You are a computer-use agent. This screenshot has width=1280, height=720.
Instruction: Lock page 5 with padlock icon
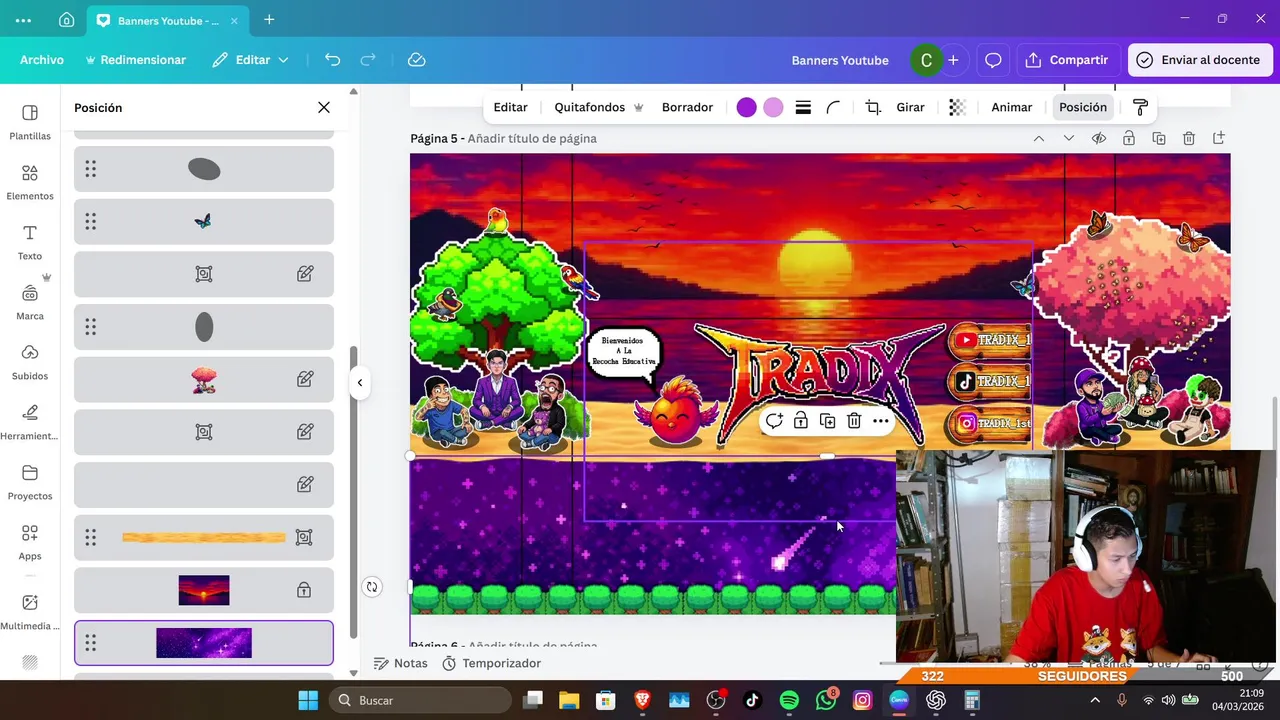coord(1129,138)
